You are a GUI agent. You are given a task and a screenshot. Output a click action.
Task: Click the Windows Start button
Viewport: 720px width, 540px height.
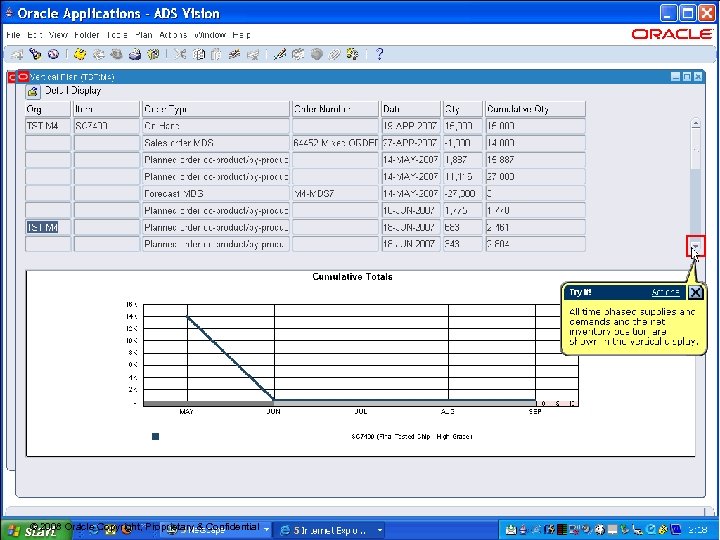tap(36, 530)
